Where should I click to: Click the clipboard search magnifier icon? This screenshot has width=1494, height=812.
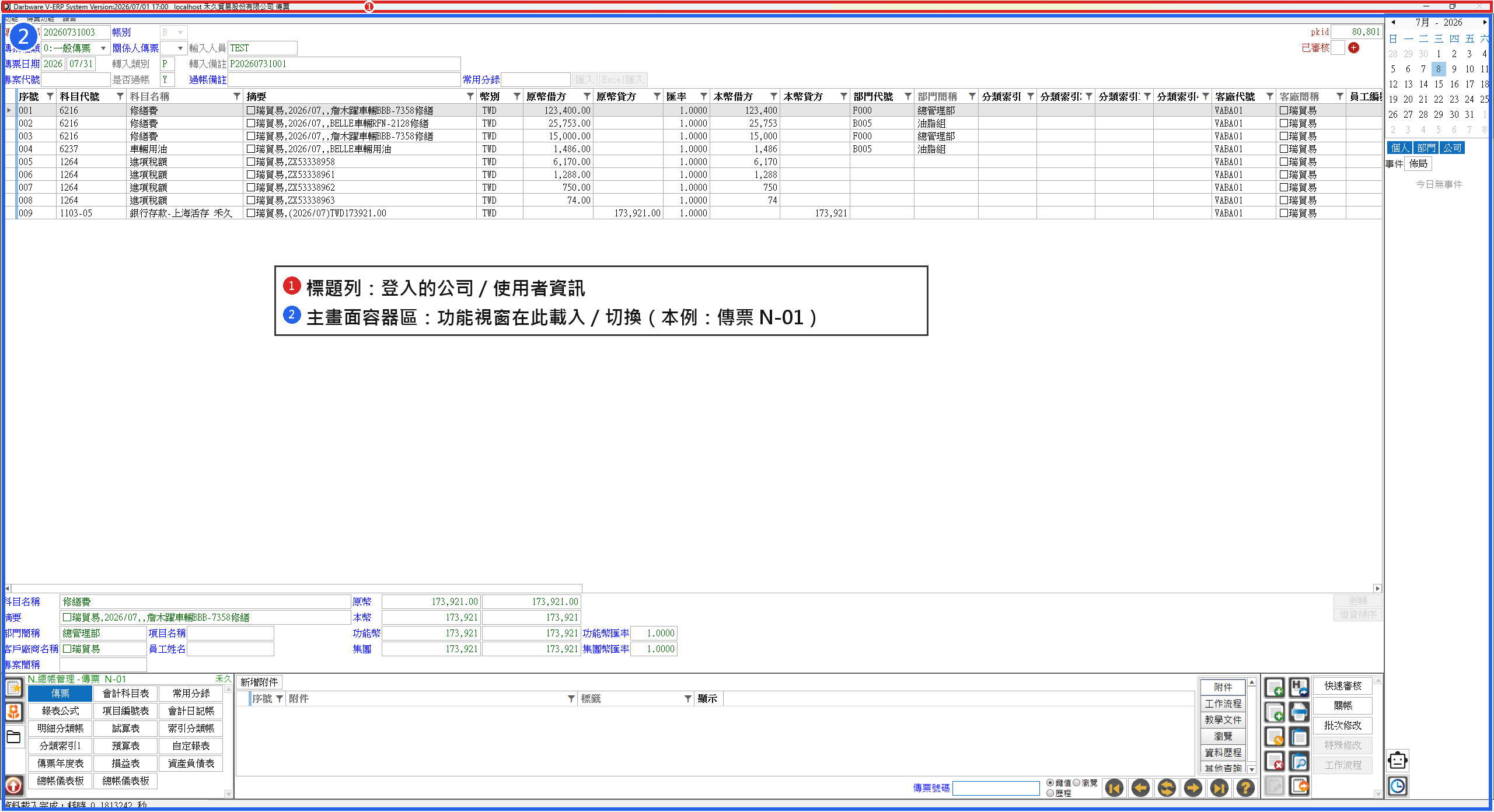[1299, 761]
